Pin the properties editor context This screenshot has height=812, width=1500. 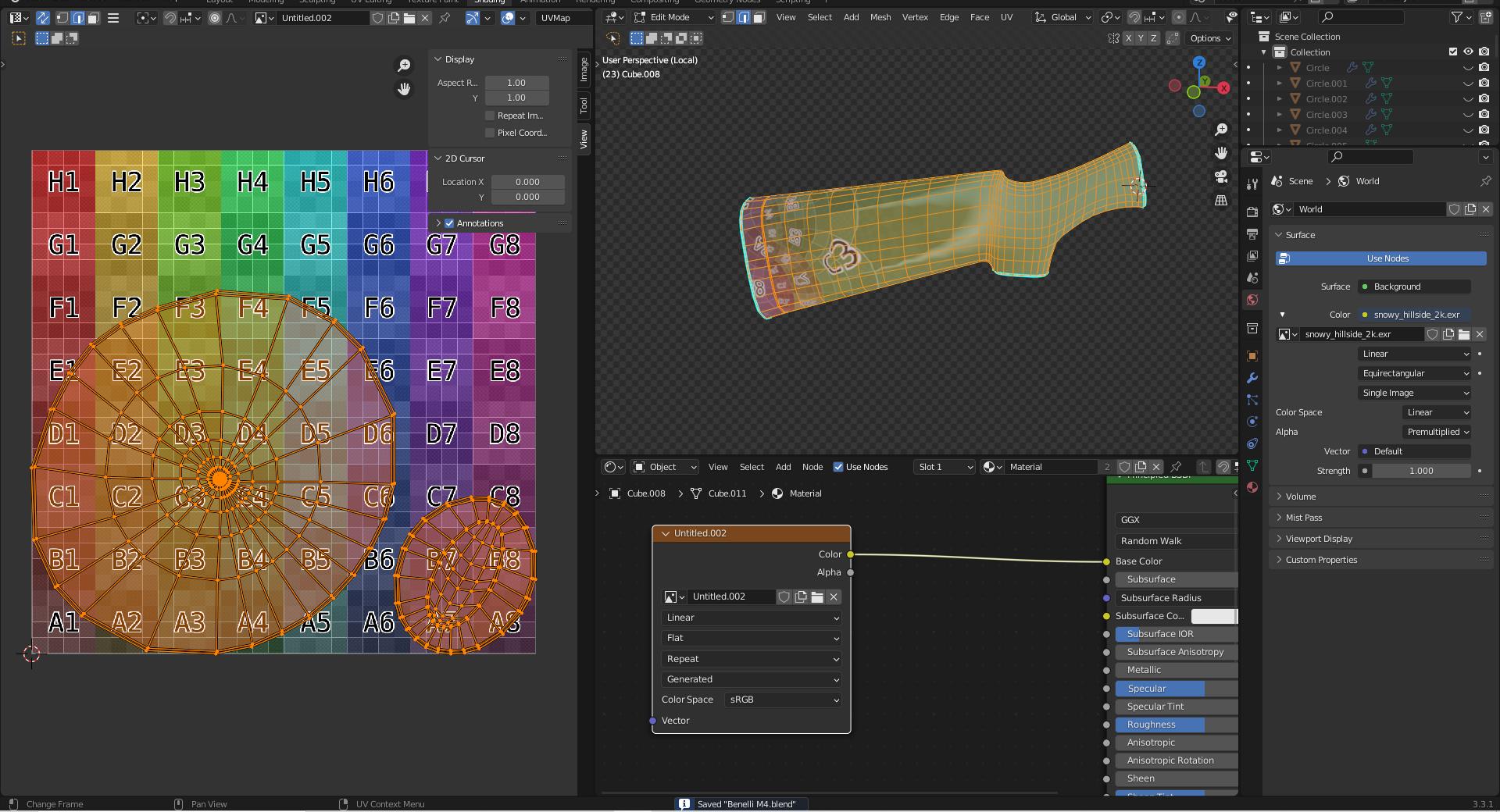coord(1485,181)
